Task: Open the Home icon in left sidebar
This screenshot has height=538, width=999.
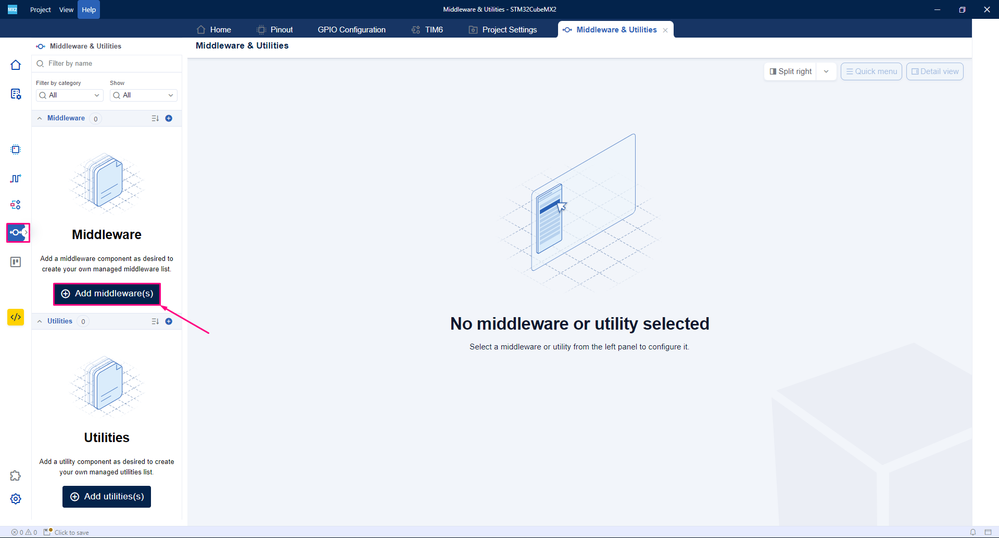Action: point(15,65)
